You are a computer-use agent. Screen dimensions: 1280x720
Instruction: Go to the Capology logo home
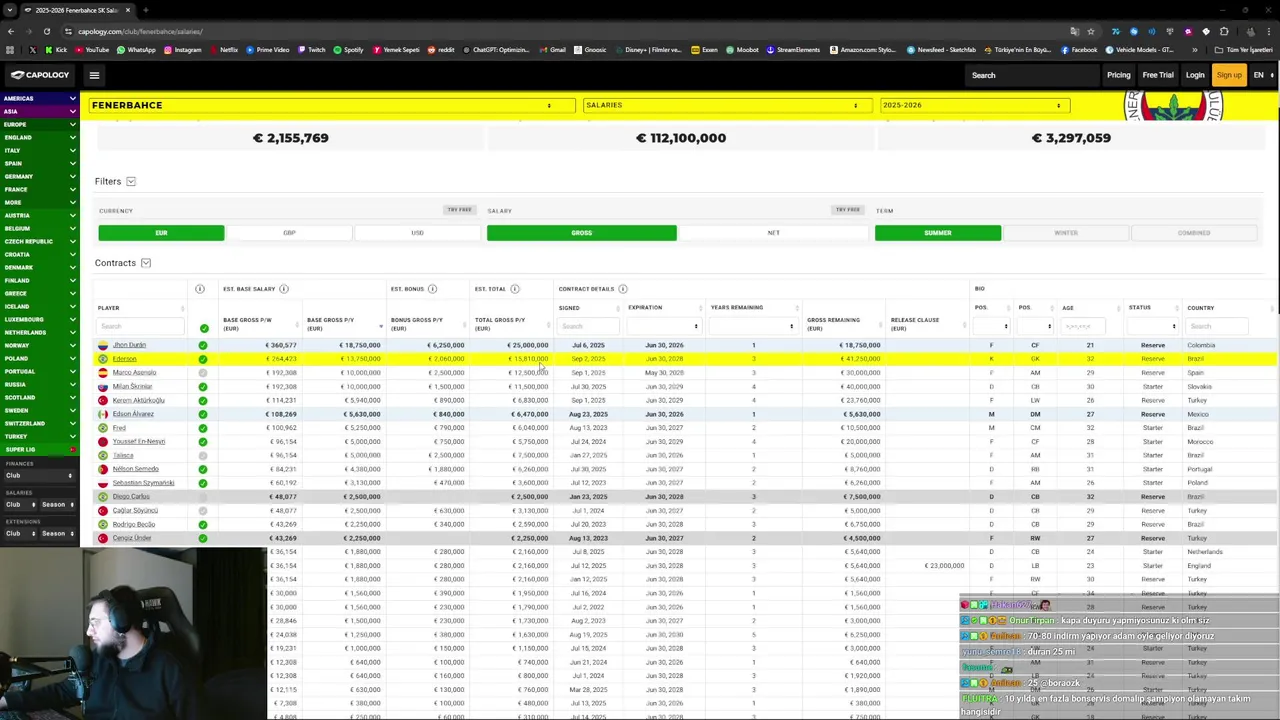40,75
